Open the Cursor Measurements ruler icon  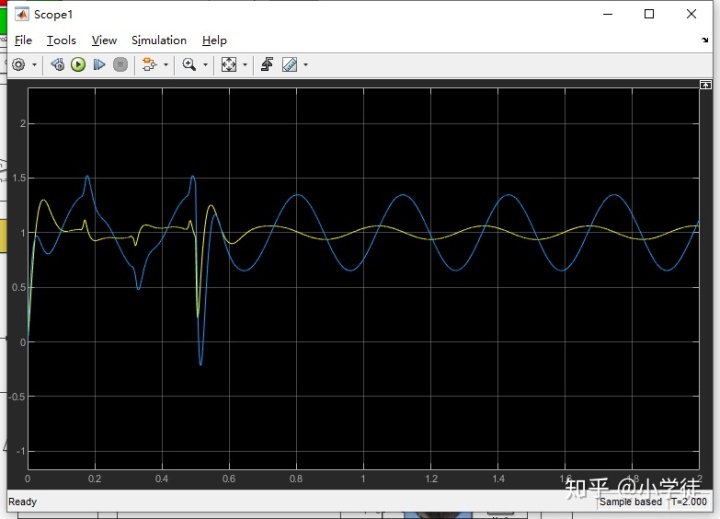click(x=289, y=65)
